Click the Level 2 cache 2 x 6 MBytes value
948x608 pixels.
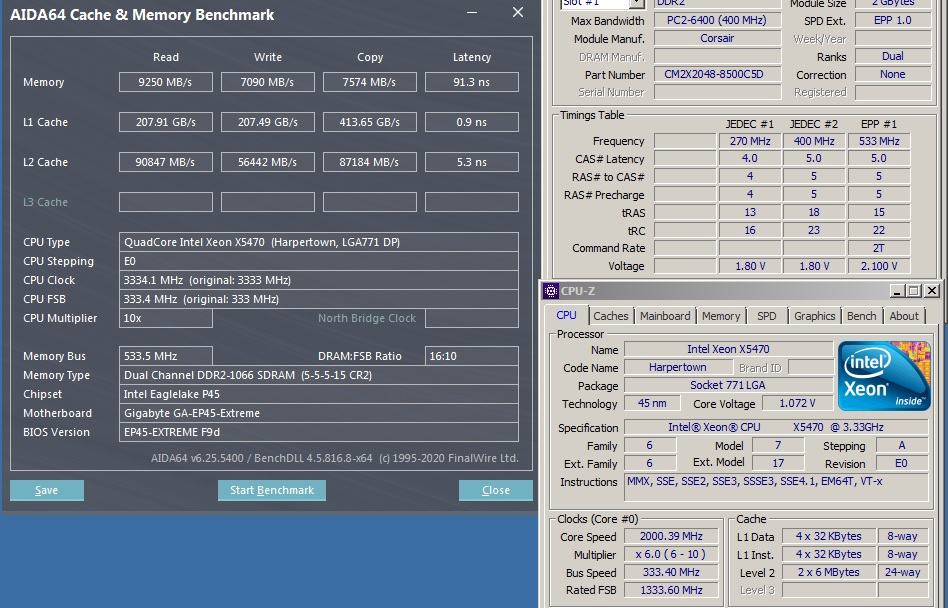point(828,572)
